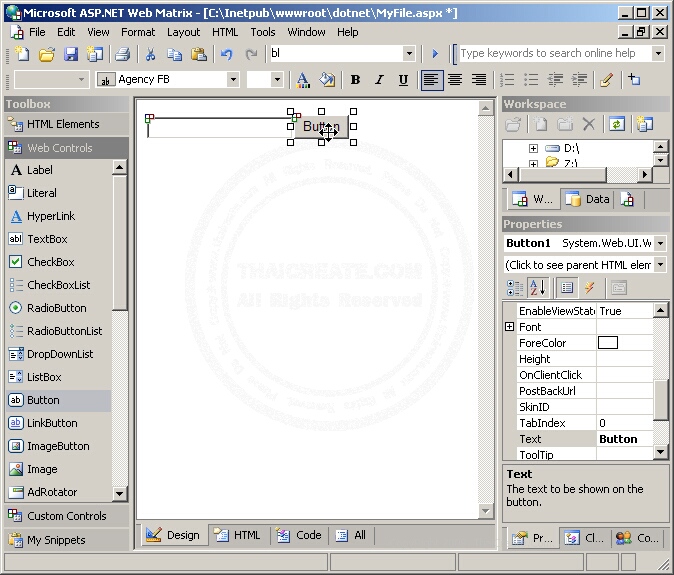Click the increase indent icon
The image size is (674, 575).
pyautogui.click(x=579, y=80)
